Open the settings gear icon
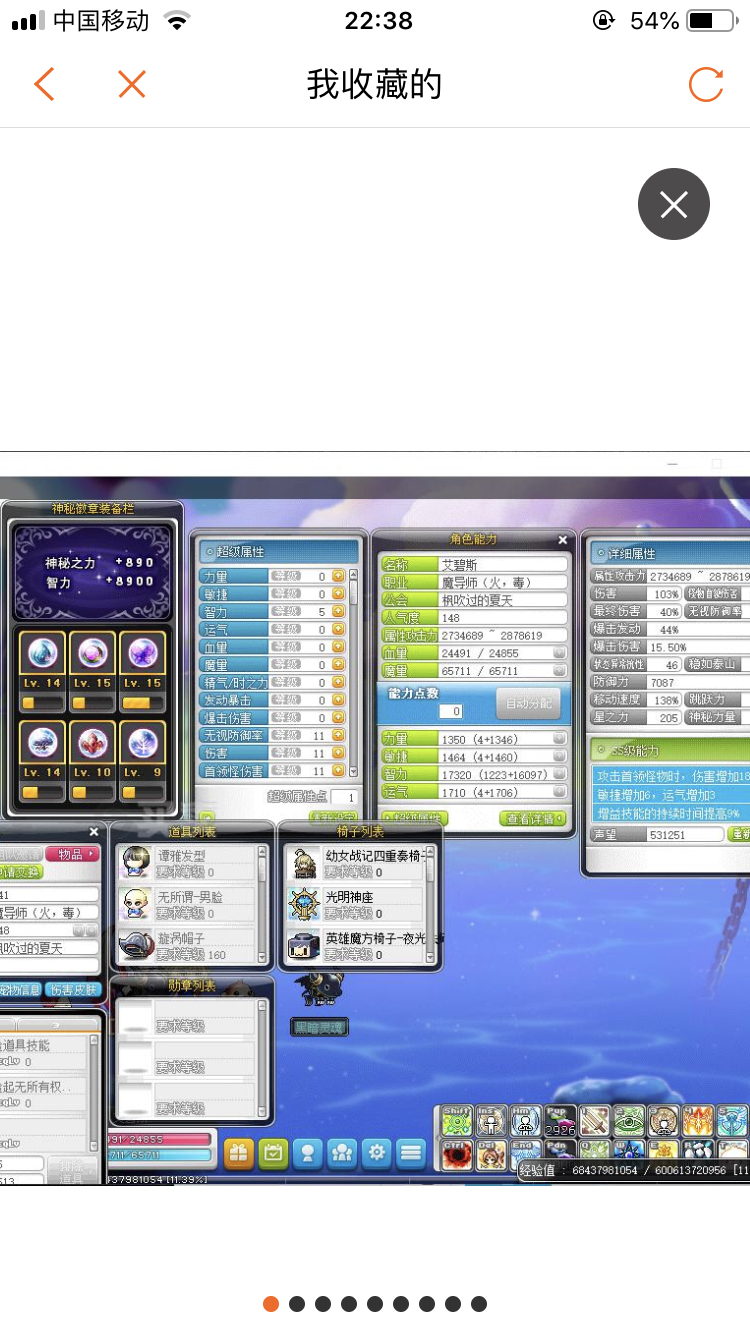This screenshot has height=1334, width=750. click(x=377, y=1153)
